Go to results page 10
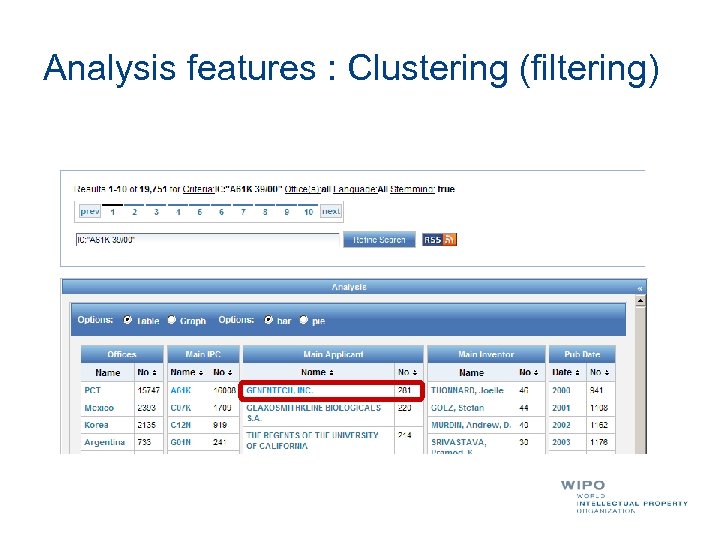The image size is (720, 540). click(309, 212)
